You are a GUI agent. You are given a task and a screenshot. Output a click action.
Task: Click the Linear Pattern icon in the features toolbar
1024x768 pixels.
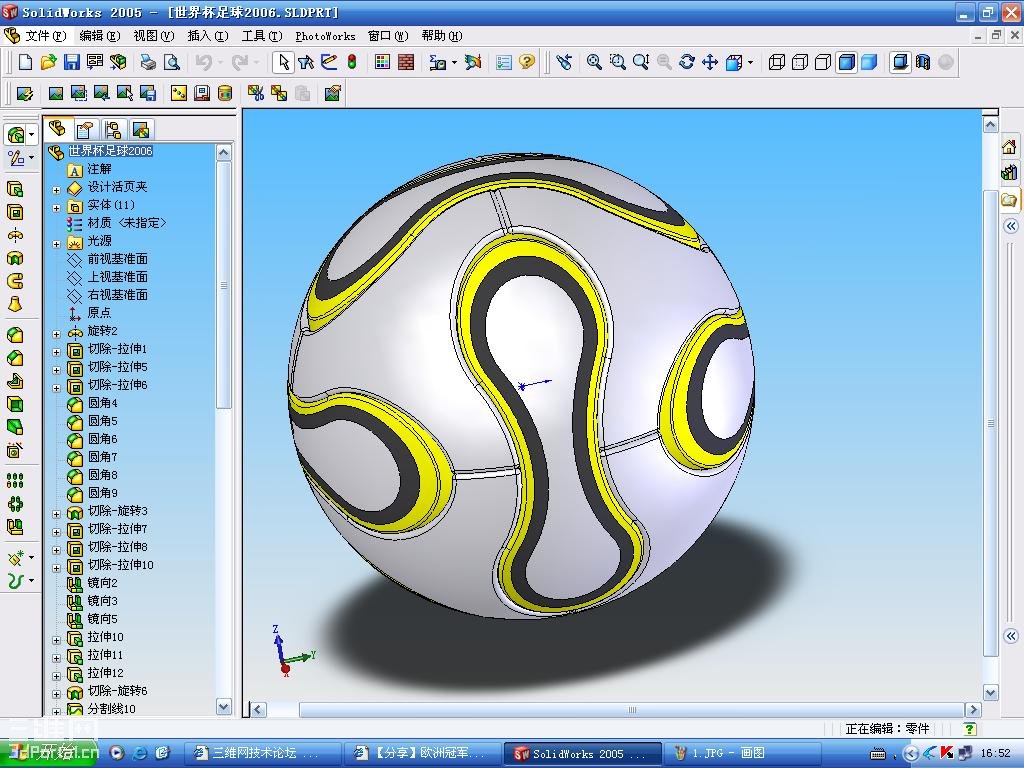click(14, 481)
